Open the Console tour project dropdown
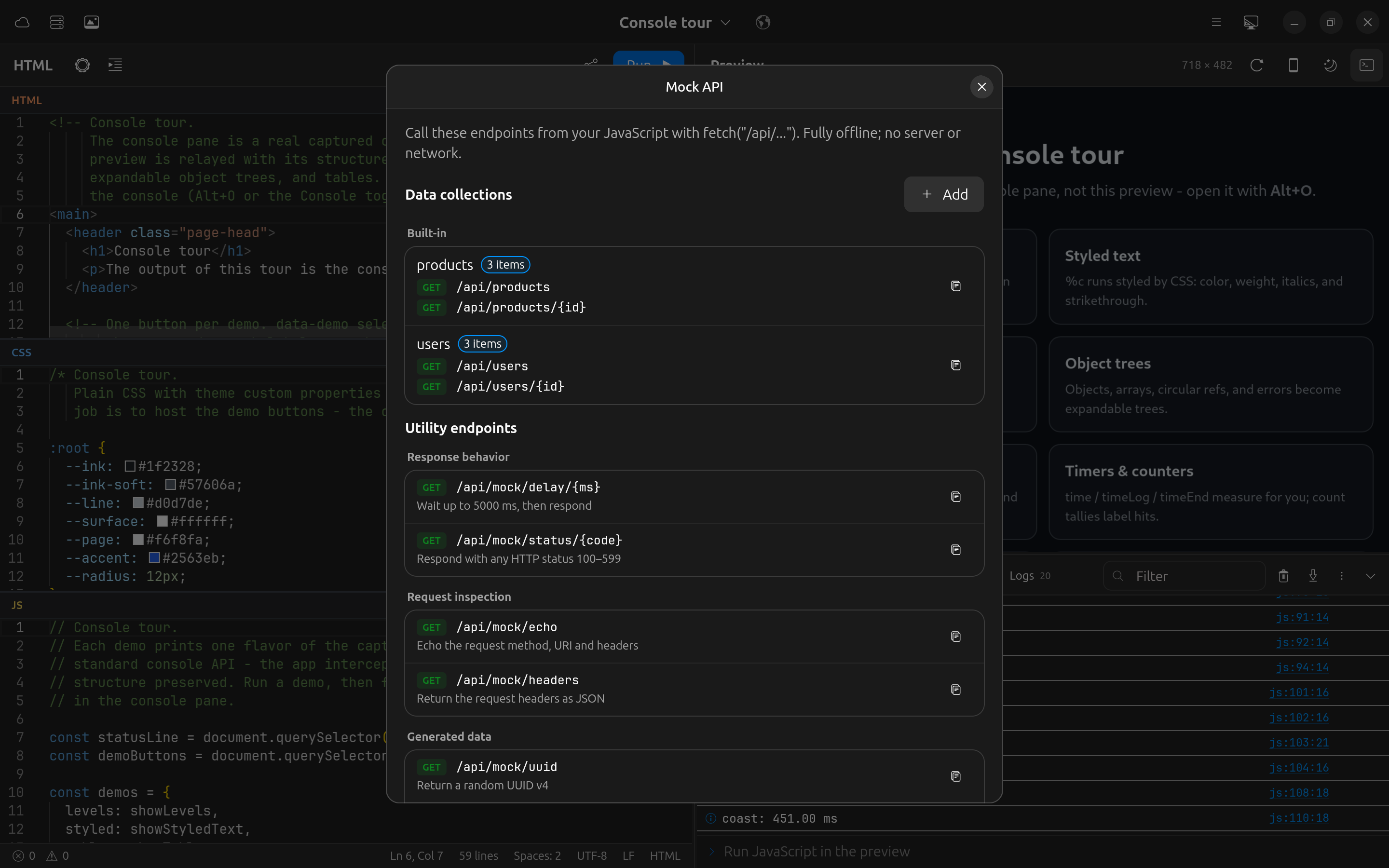1389x868 pixels. pos(674,22)
